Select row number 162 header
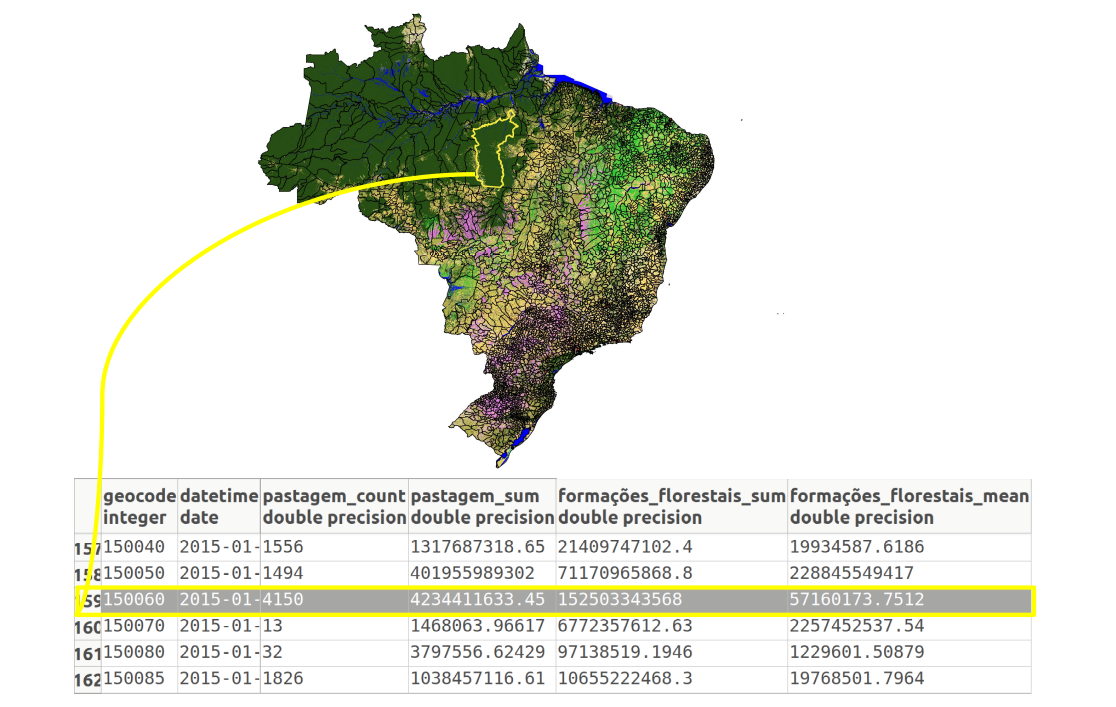1116x707 pixels. pyautogui.click(x=88, y=680)
